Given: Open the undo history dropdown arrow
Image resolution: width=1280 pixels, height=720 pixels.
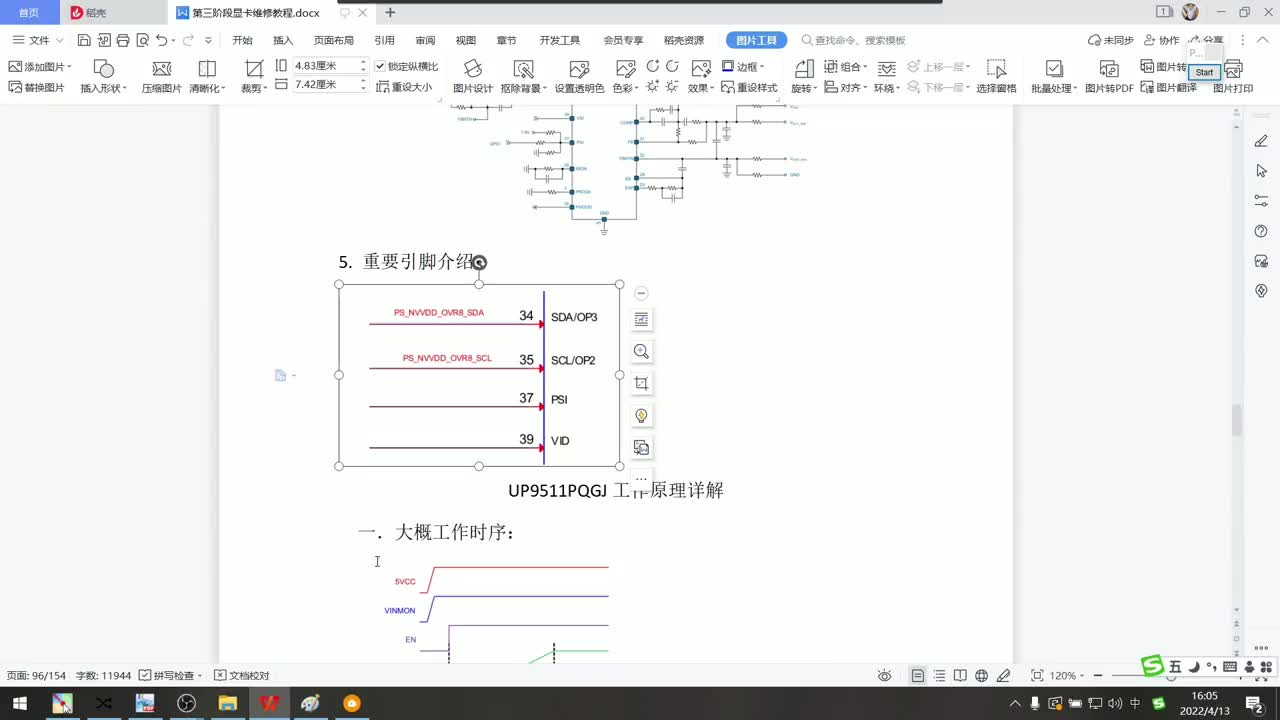Looking at the screenshot, I should (173, 40).
